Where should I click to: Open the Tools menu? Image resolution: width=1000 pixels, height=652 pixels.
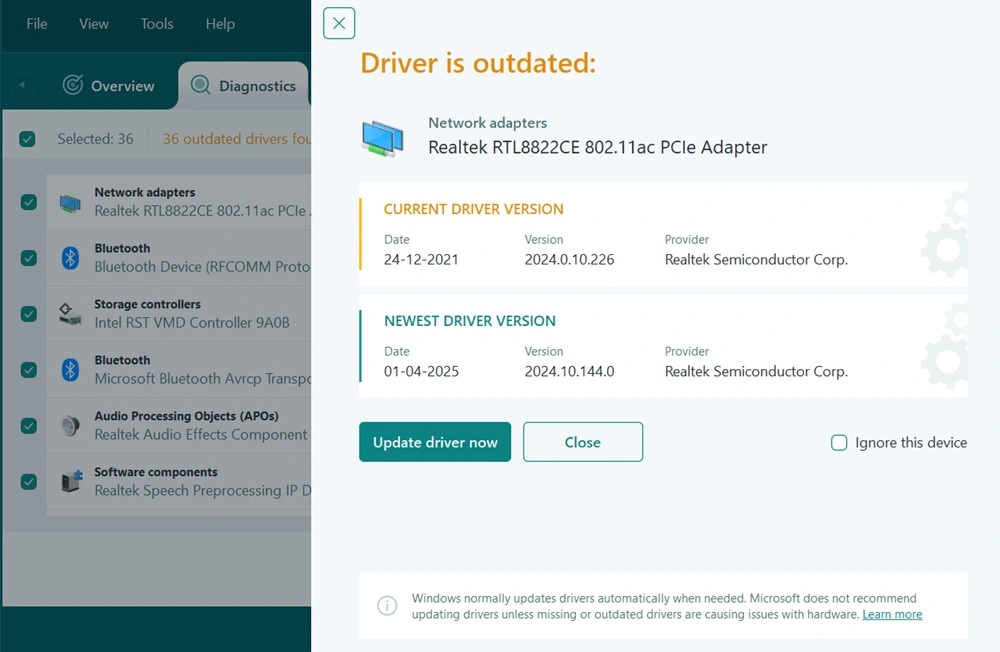click(x=157, y=24)
